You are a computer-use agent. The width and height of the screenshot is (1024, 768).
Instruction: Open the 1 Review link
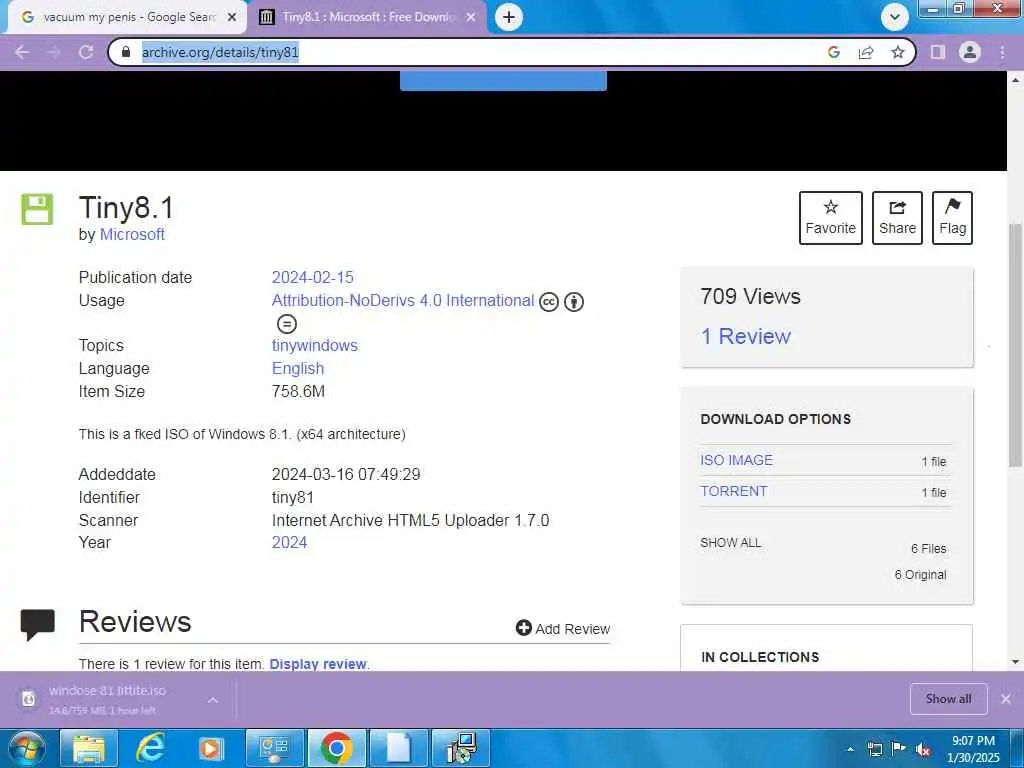click(745, 336)
